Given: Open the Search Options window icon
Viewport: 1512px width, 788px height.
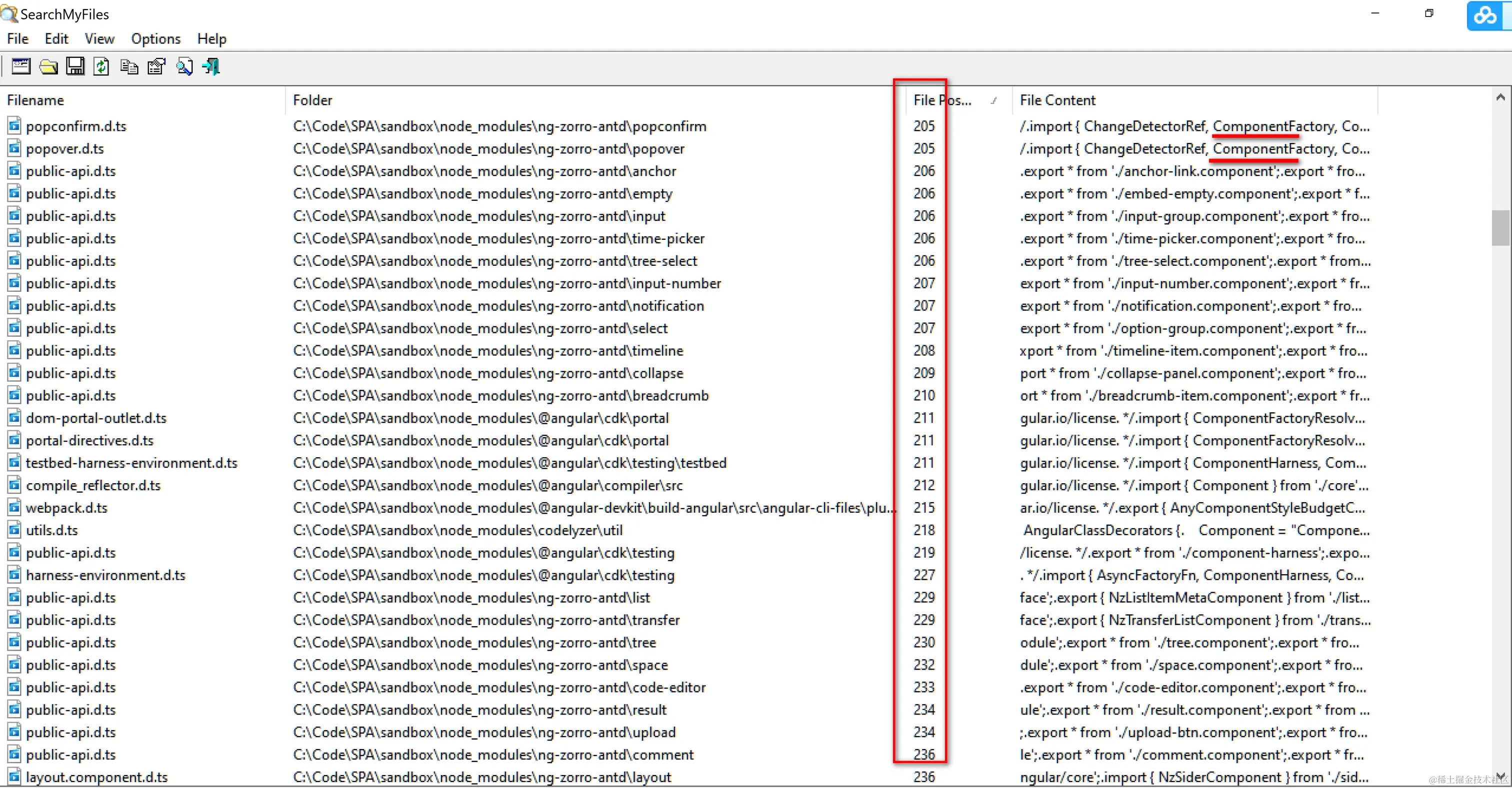Looking at the screenshot, I should 21,66.
